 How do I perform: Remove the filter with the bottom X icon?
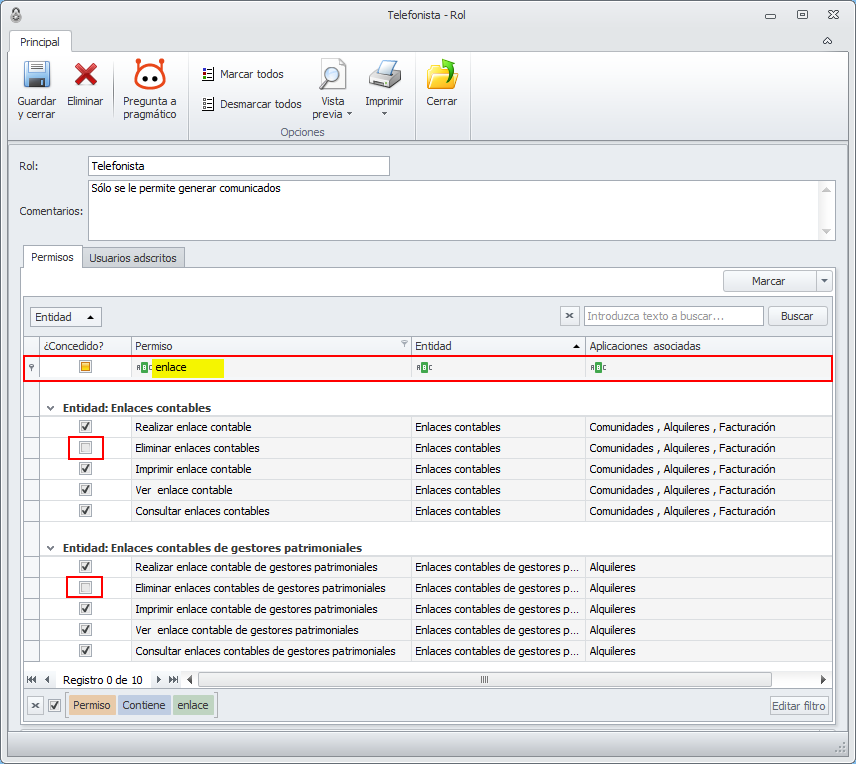pos(35,705)
